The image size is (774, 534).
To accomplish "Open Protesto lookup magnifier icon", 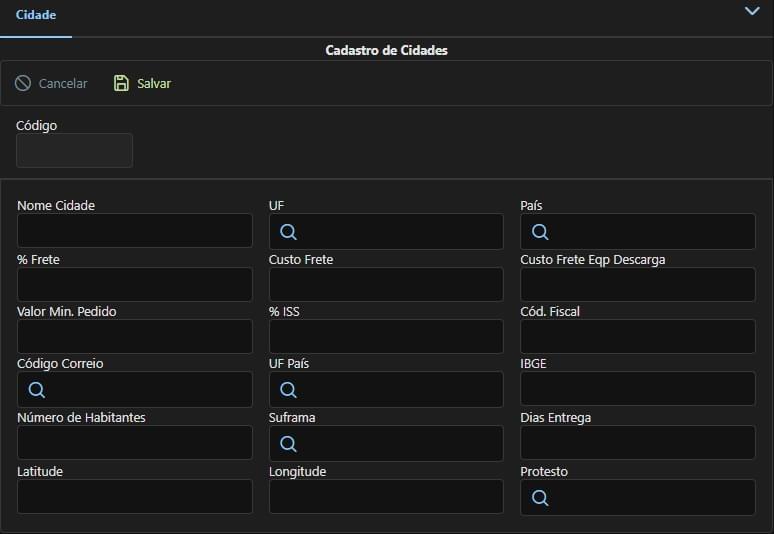I will pyautogui.click(x=540, y=497).
